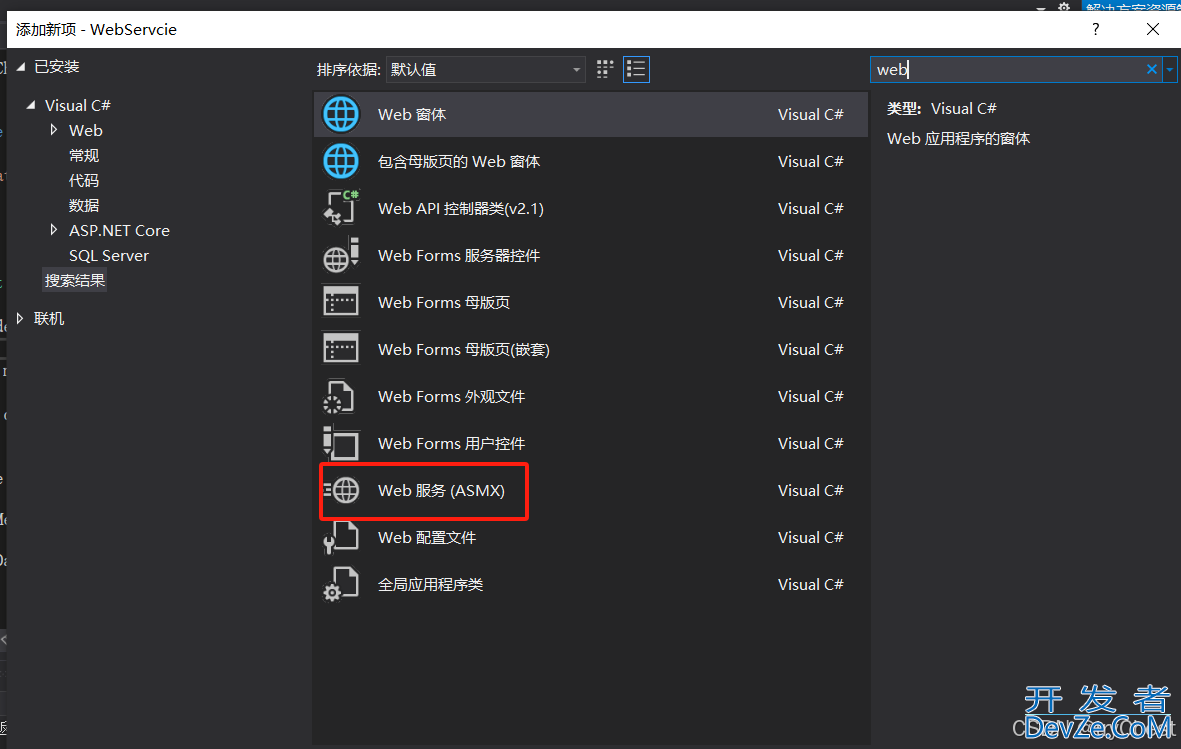Select the Web 窗体 globe icon

click(x=341, y=115)
